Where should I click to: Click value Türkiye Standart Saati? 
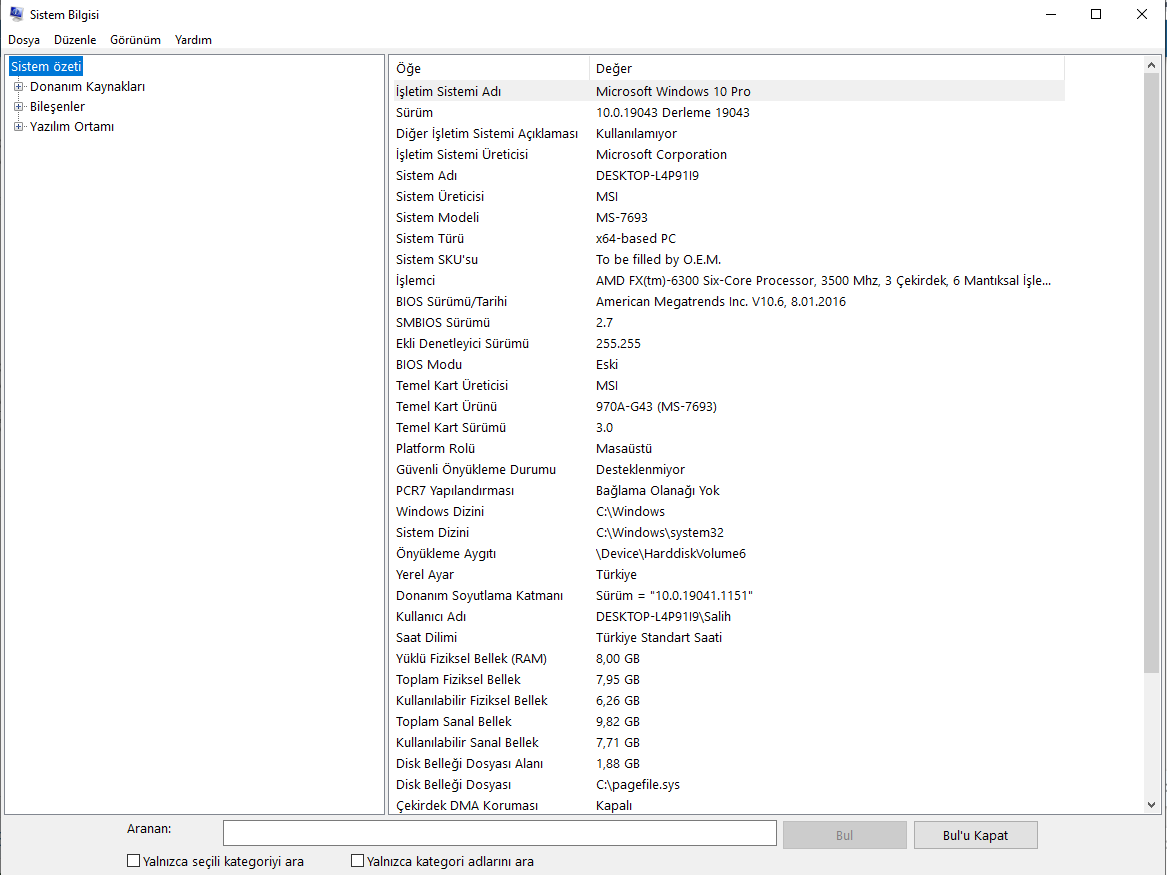coord(659,638)
